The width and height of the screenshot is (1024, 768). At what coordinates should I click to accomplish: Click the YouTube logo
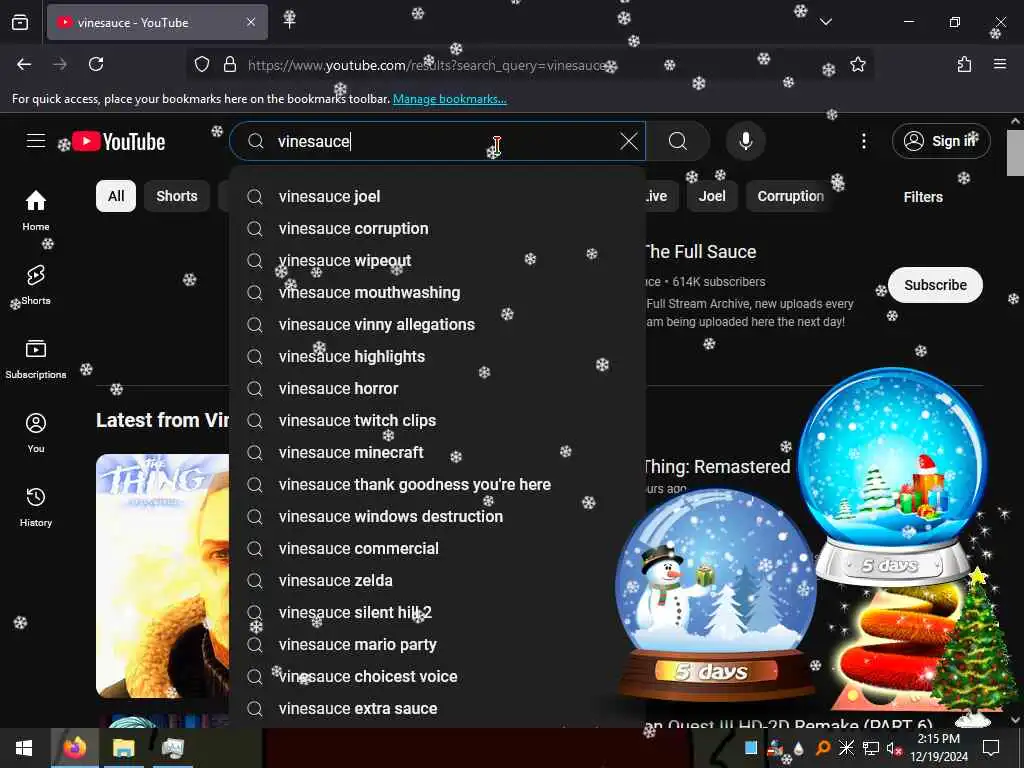(119, 142)
